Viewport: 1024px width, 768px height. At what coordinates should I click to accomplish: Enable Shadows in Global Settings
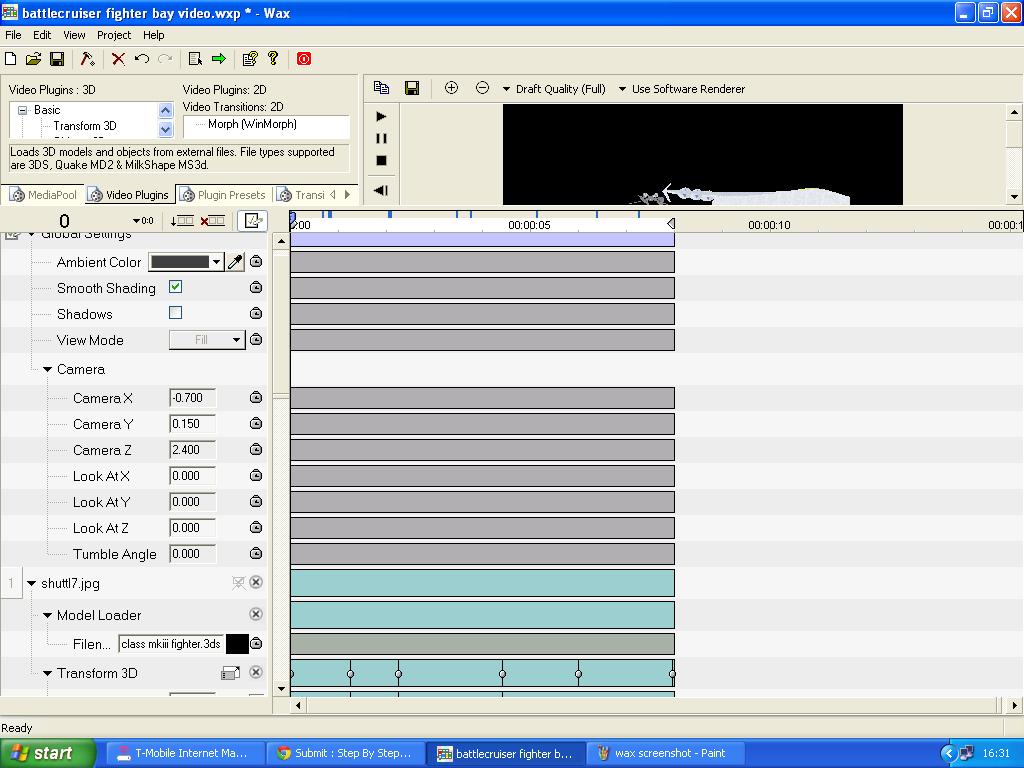176,314
